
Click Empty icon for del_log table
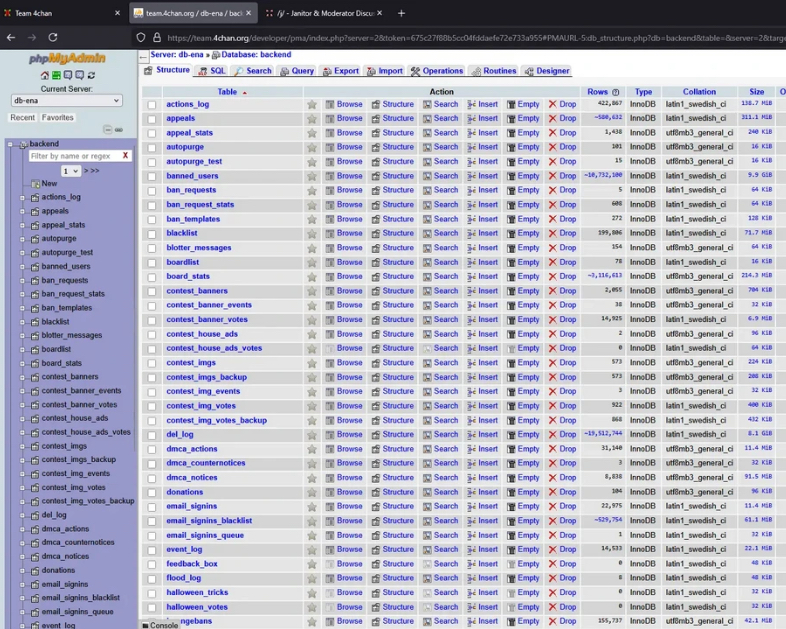[511, 435]
